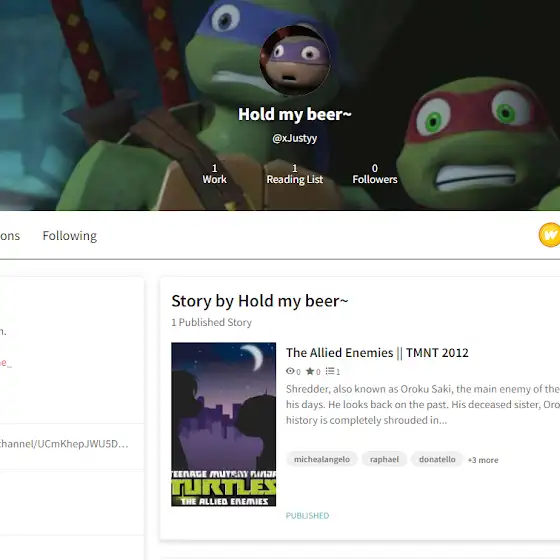Click the orange Wattpad coin icon
The height and width of the screenshot is (560, 560).
click(x=550, y=235)
